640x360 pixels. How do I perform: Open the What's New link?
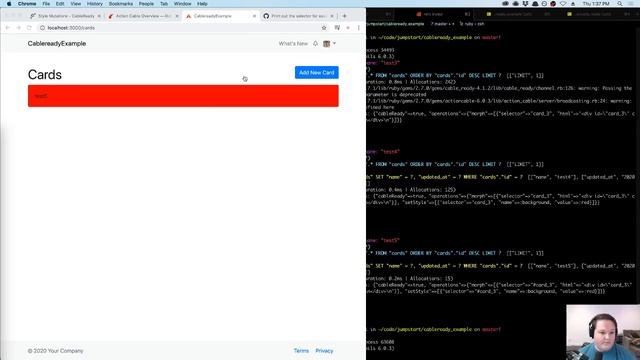click(x=293, y=44)
